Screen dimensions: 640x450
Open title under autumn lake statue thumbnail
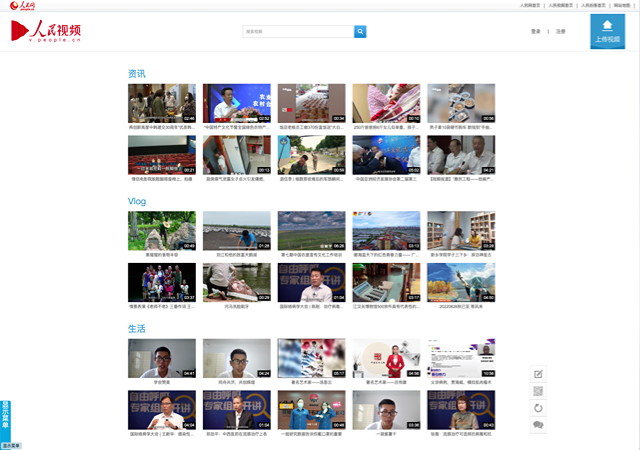coord(461,307)
